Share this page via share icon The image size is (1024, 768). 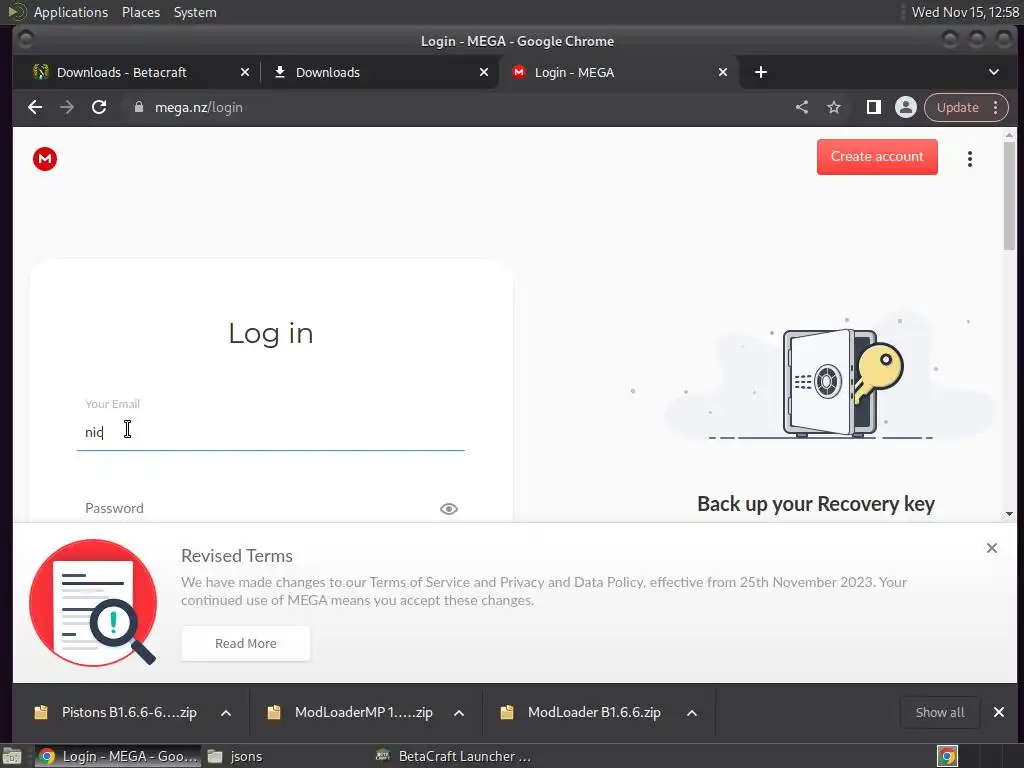coord(802,107)
